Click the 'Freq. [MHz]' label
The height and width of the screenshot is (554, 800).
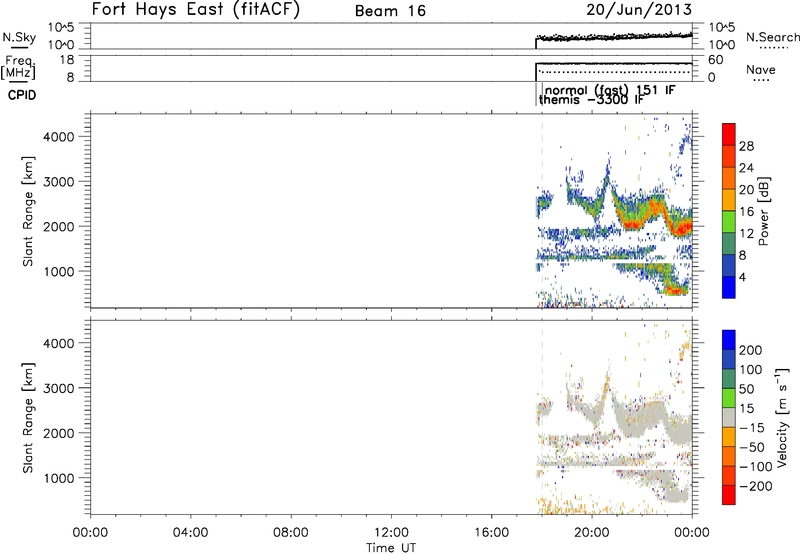19,67
